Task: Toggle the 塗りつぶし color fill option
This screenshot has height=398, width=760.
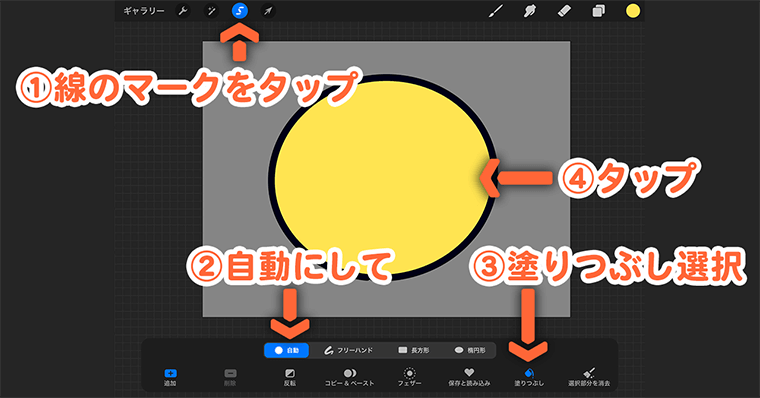Action: [529, 378]
